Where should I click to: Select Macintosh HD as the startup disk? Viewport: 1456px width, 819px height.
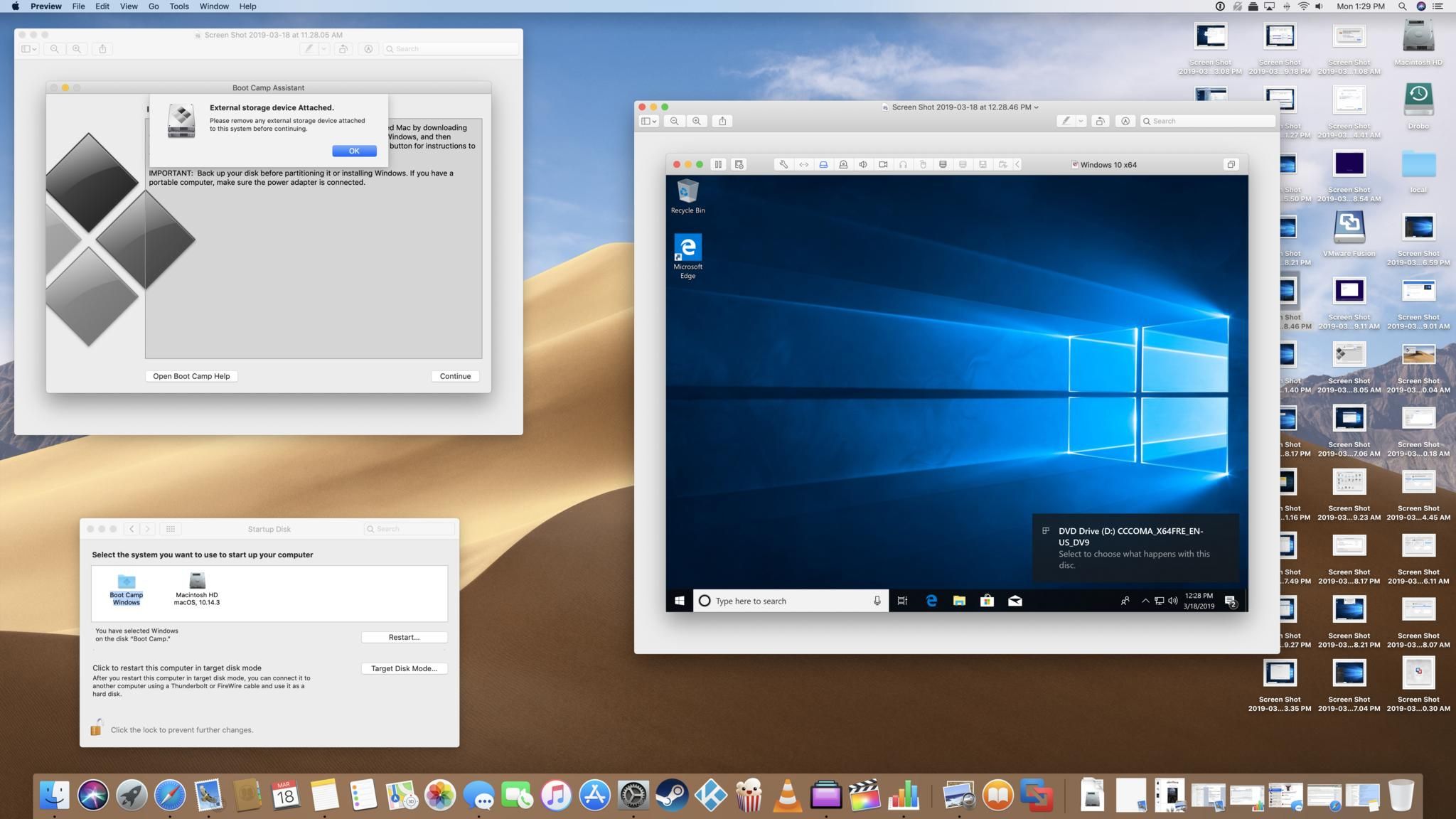197,589
